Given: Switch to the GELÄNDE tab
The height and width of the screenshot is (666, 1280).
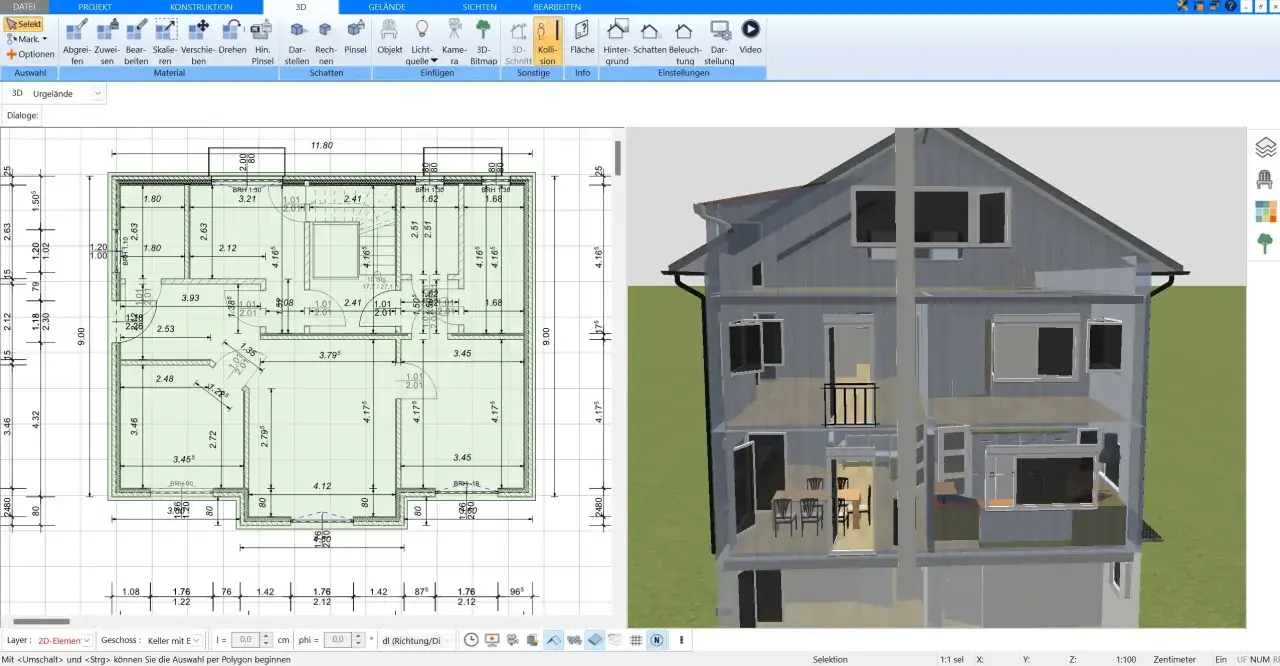Looking at the screenshot, I should [387, 6].
